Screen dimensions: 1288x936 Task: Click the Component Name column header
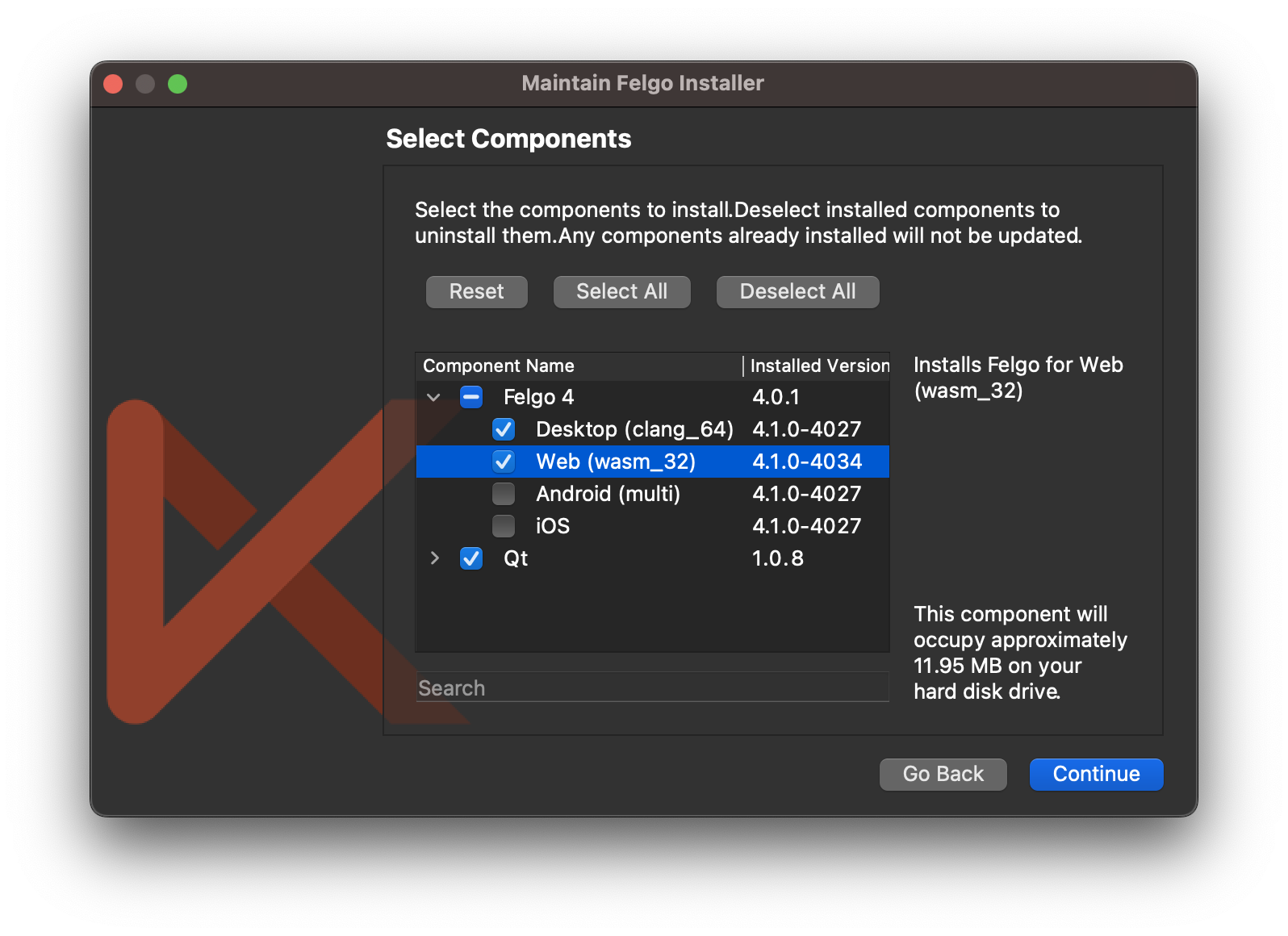[x=579, y=366]
